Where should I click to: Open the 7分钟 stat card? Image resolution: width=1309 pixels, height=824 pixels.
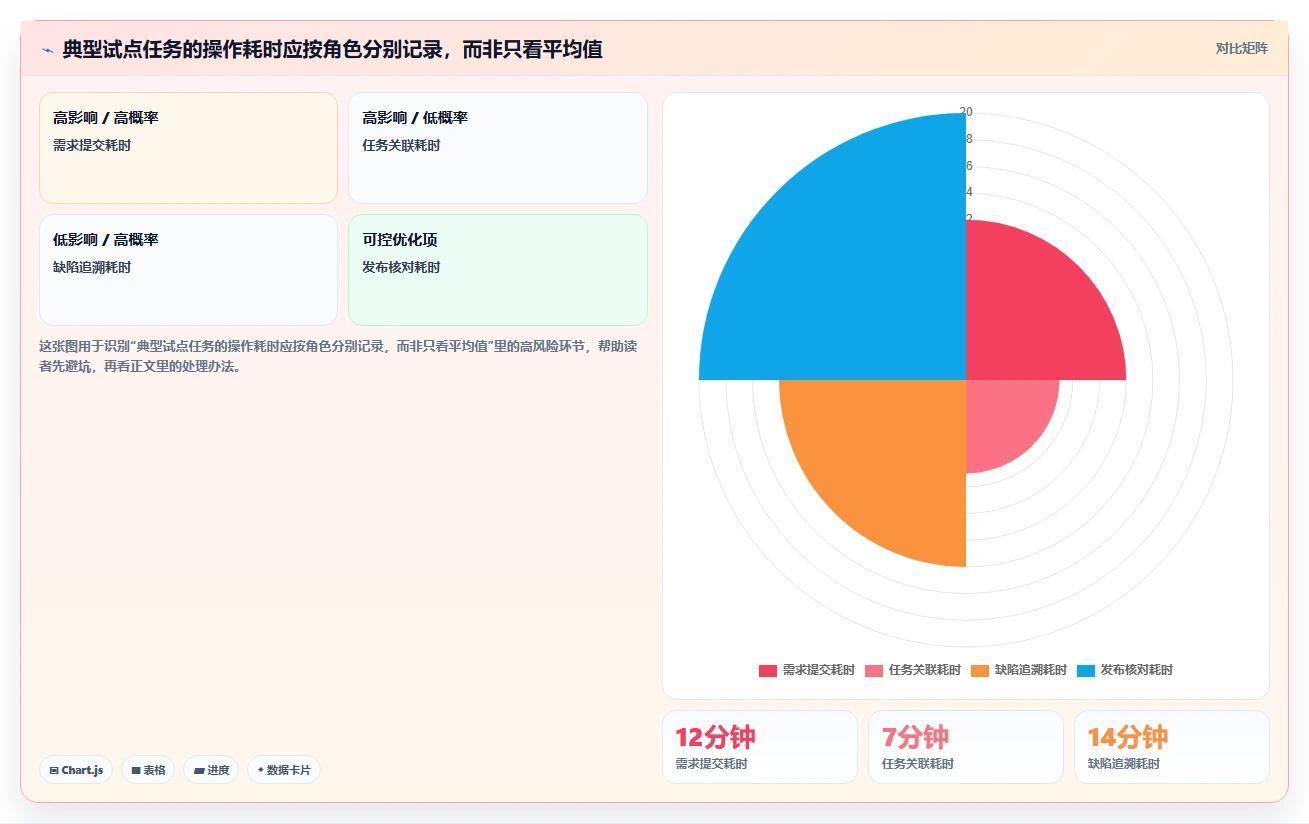coord(966,747)
